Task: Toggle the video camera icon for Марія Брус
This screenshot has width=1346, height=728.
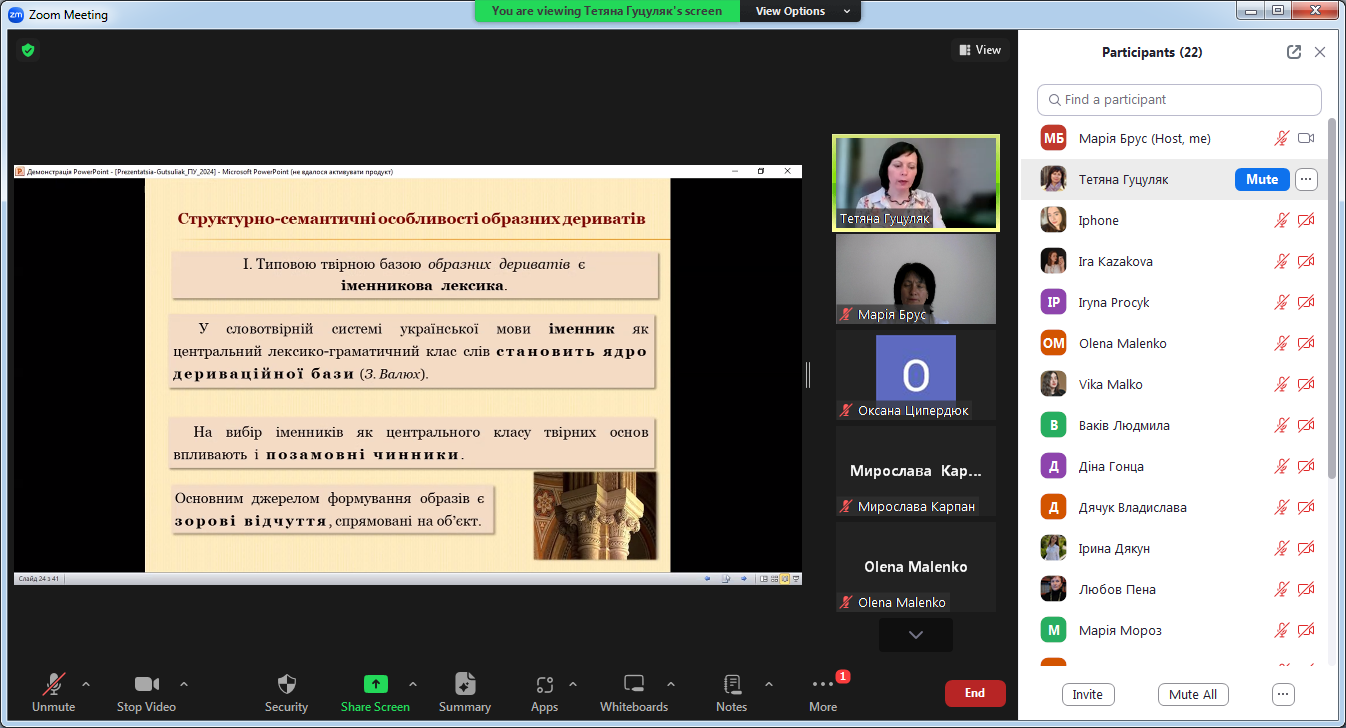Action: (x=1305, y=139)
